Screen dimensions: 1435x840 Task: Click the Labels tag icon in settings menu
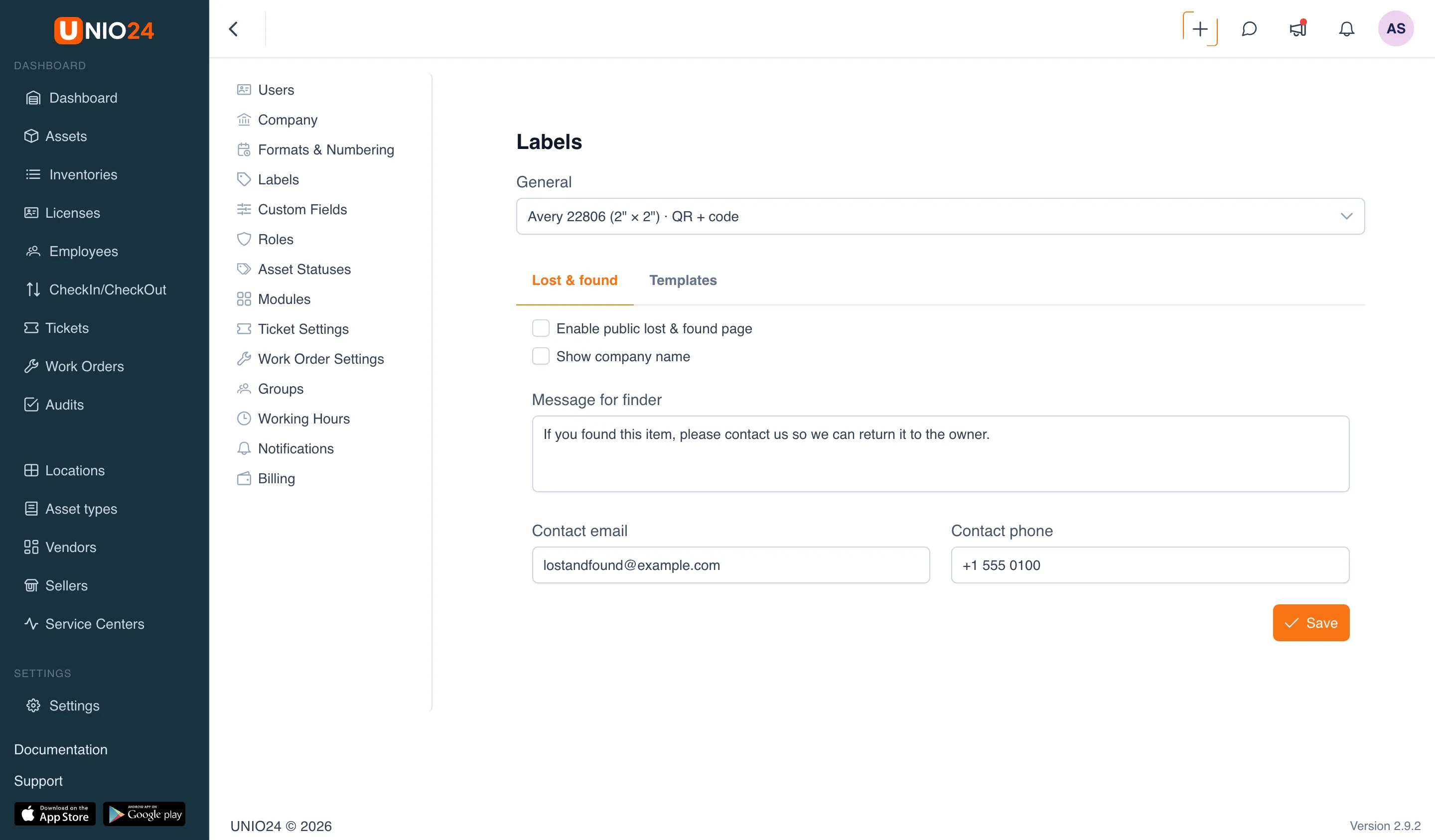pos(244,179)
